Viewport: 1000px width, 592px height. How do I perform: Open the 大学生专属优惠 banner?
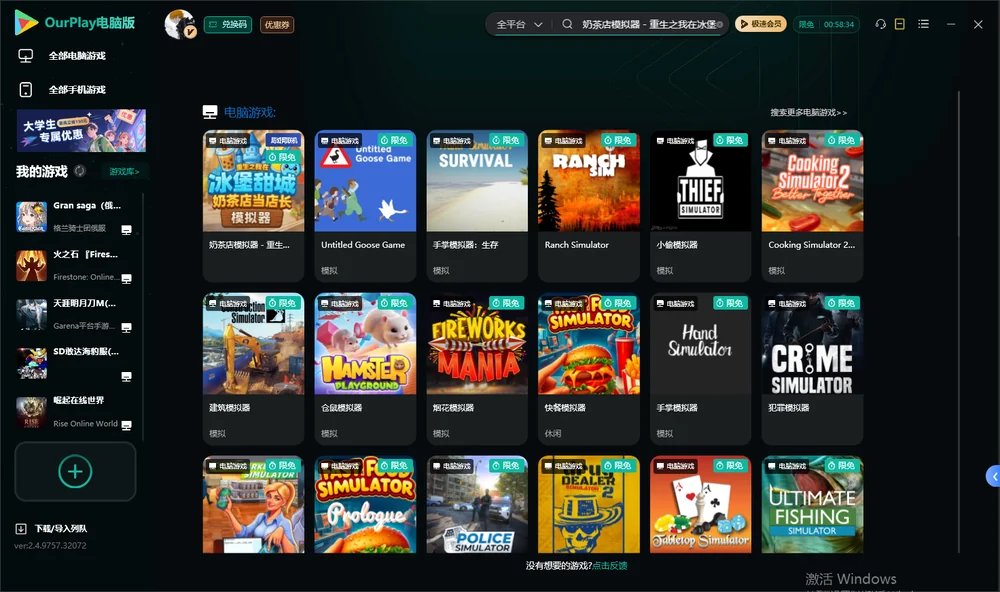coord(81,130)
